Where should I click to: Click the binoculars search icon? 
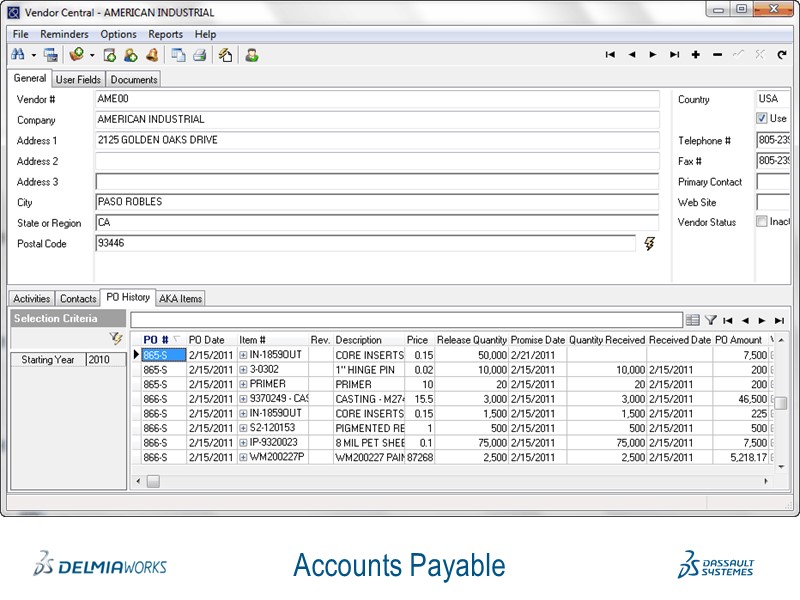tap(19, 55)
